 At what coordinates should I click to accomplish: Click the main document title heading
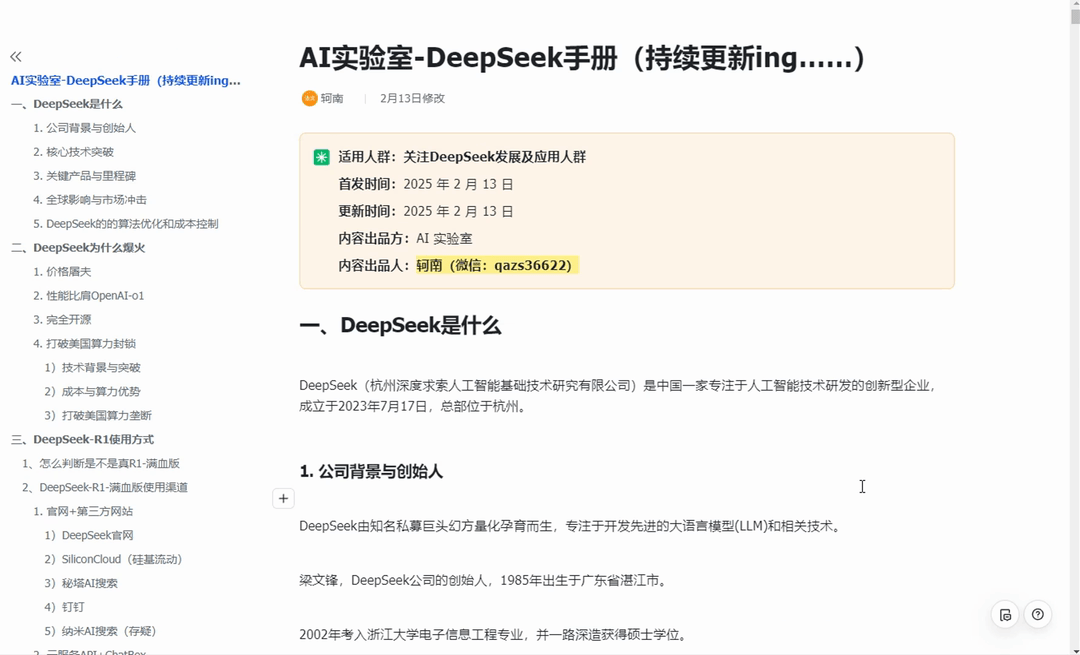(x=582, y=58)
